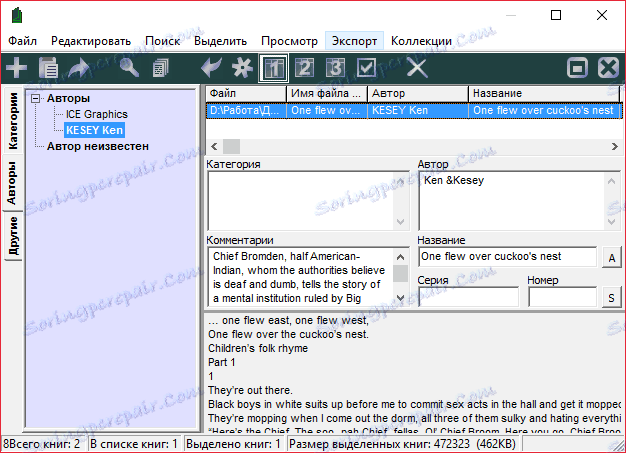Select Авторы root tree item
The width and height of the screenshot is (626, 453).
coord(68,98)
